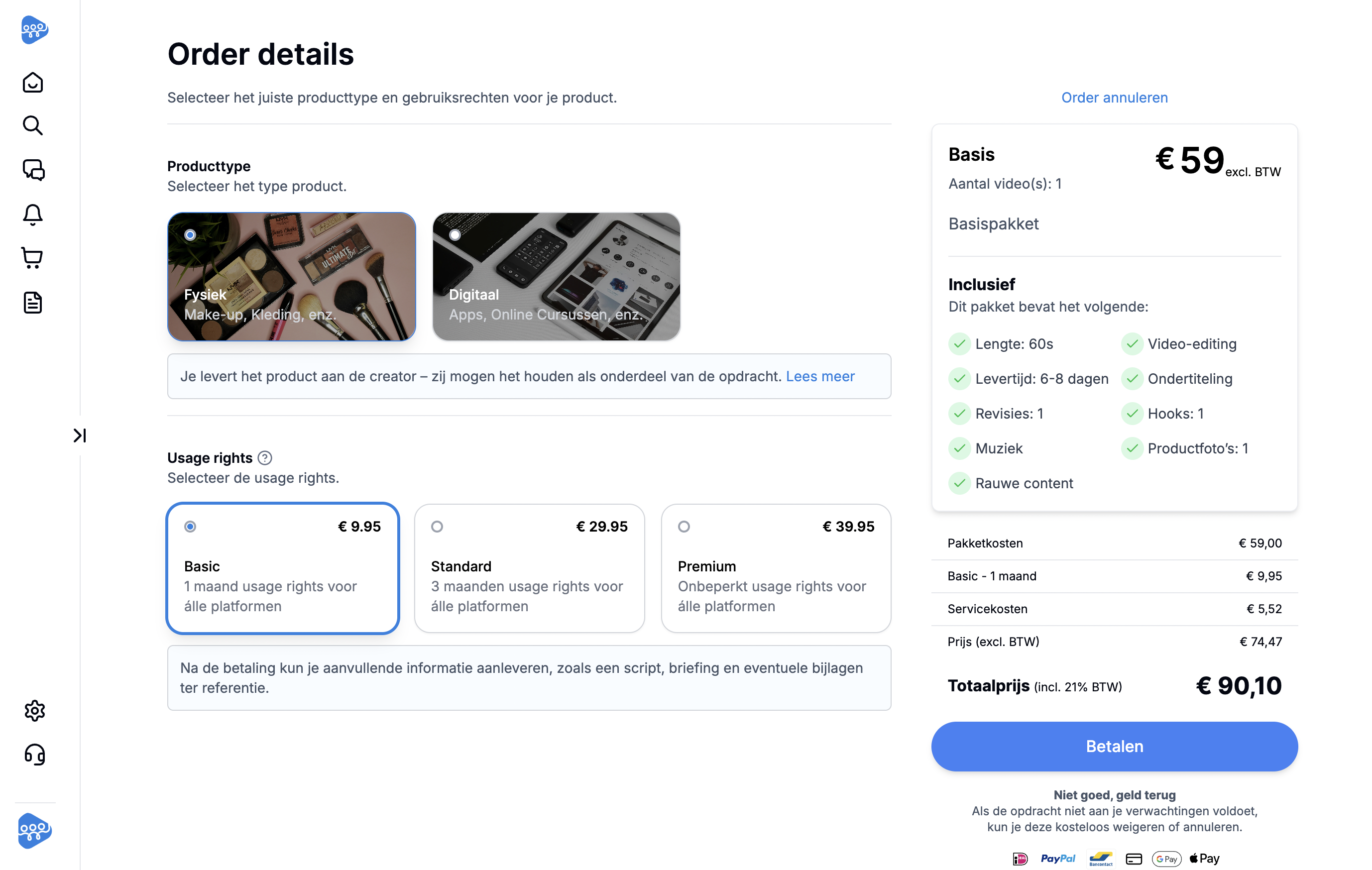Image resolution: width=1372 pixels, height=870 pixels.
Task: Click the Basic - 1 maand price row
Action: (1115, 576)
